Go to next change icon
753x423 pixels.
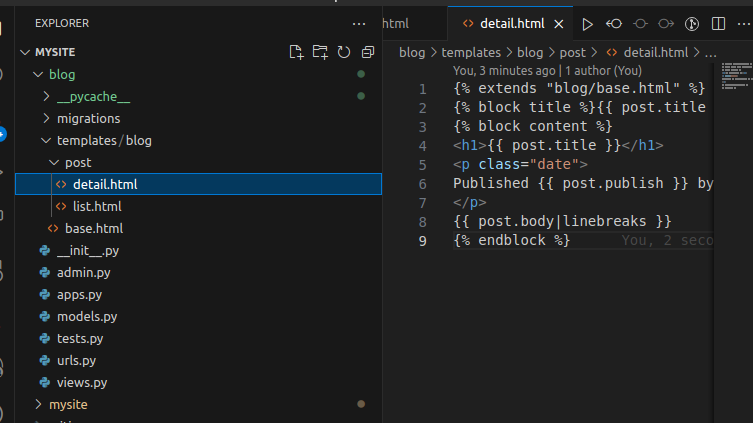[666, 24]
